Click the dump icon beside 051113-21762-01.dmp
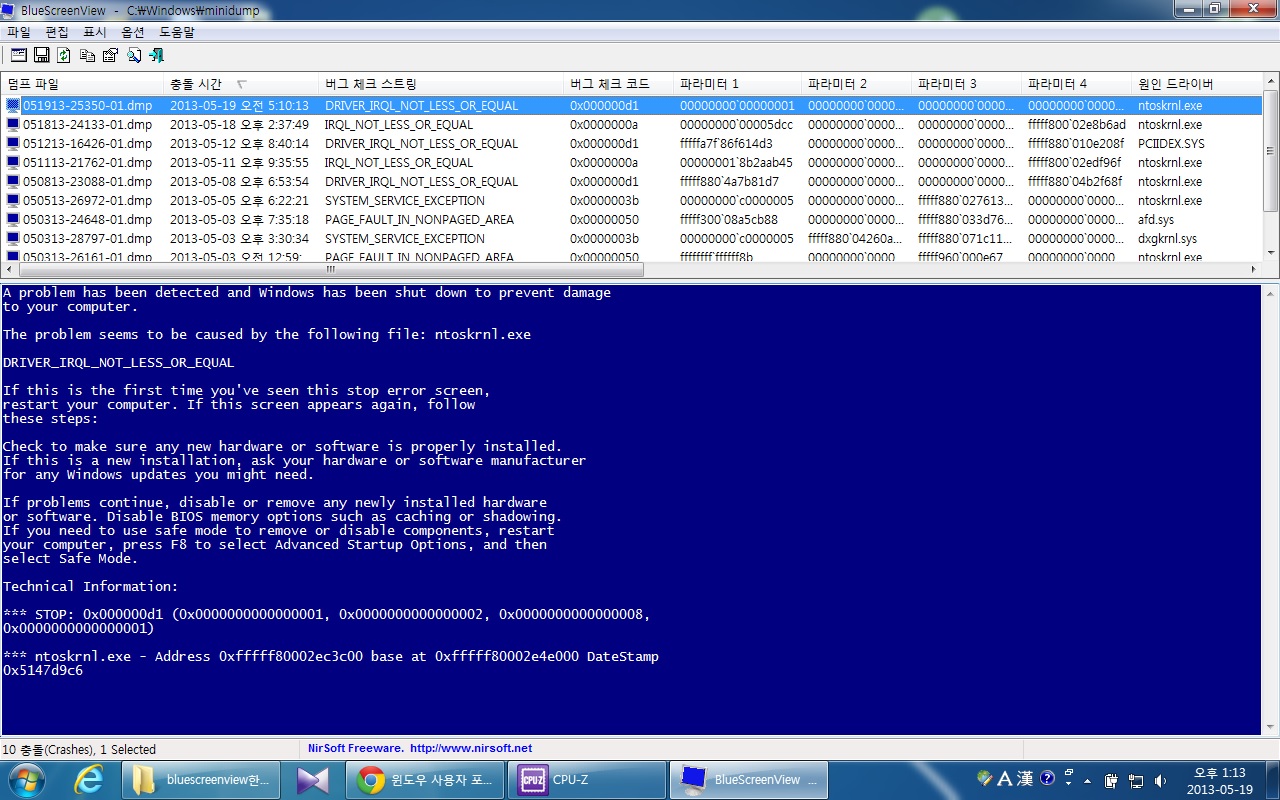The height and width of the screenshot is (800, 1280). tap(13, 162)
